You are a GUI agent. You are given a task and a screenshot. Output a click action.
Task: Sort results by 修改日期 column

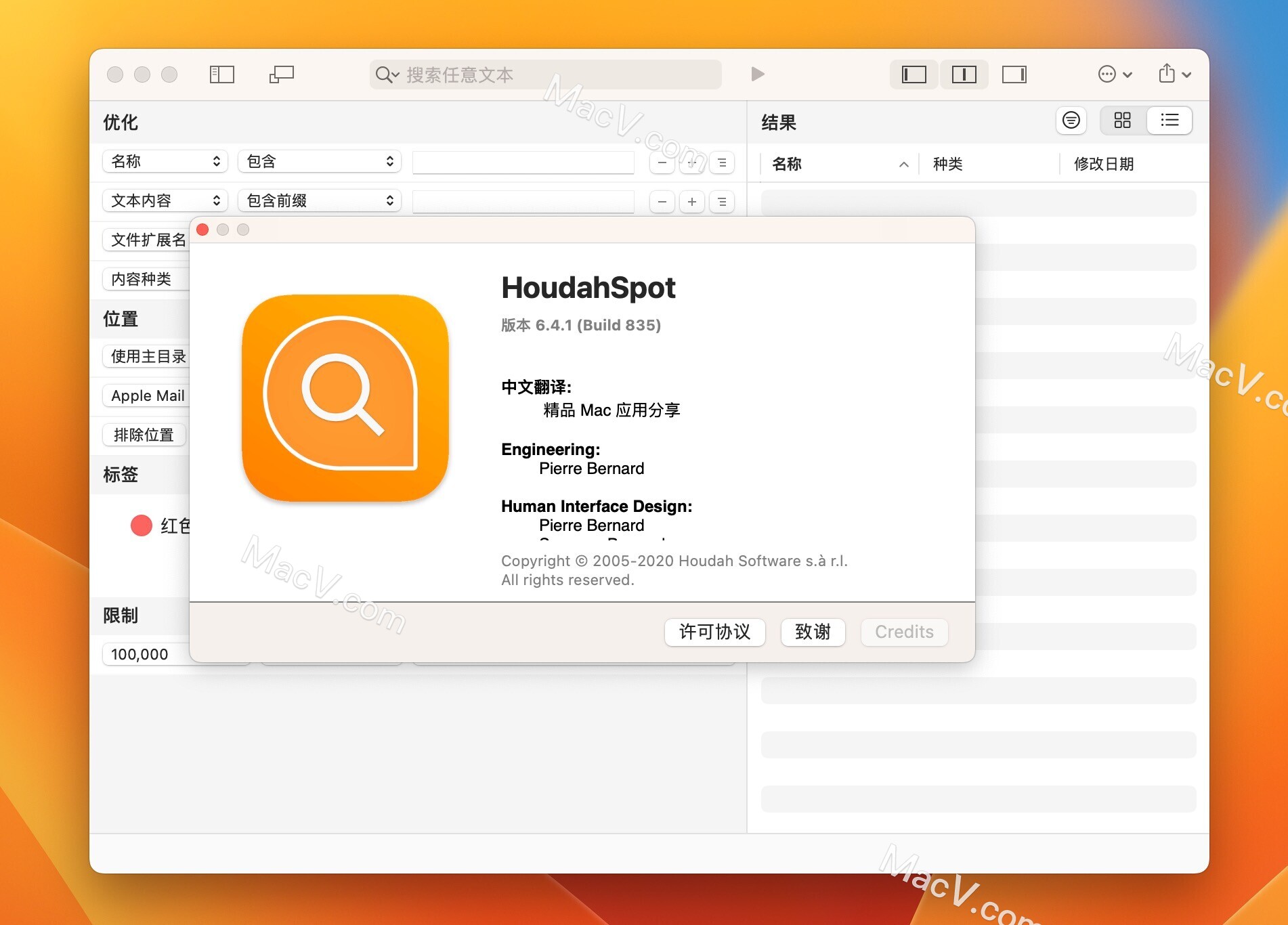1134,164
